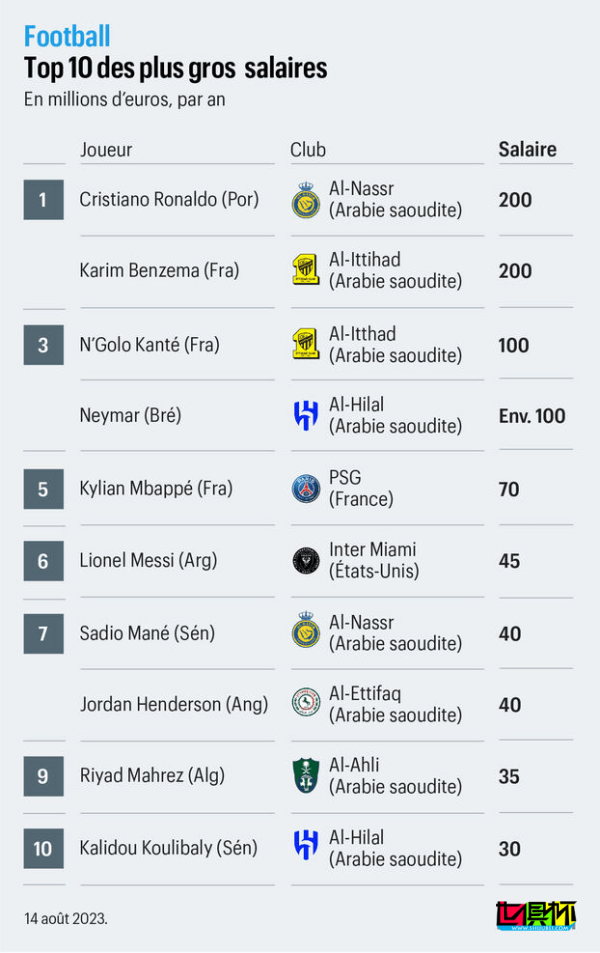Click the rank 5 number badge
This screenshot has width=600, height=953.
(x=43, y=489)
